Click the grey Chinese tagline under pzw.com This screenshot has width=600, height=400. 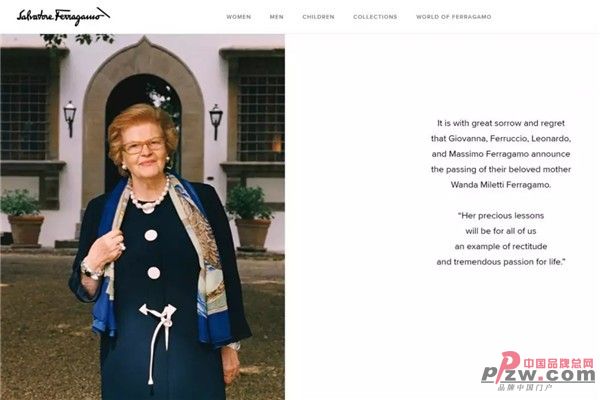click(x=525, y=388)
